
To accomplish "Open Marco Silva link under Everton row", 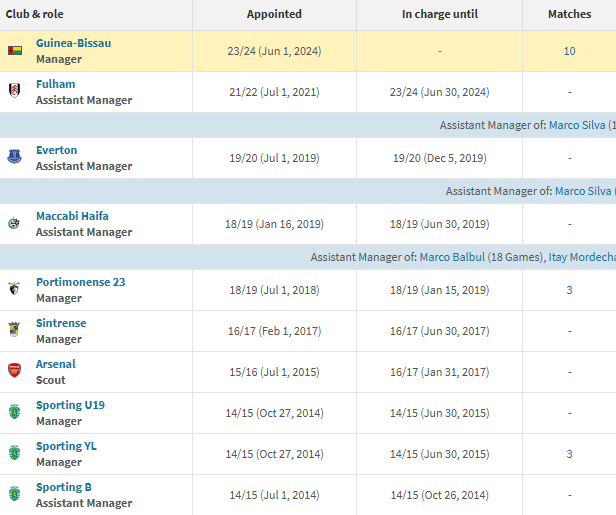I will coord(583,191).
